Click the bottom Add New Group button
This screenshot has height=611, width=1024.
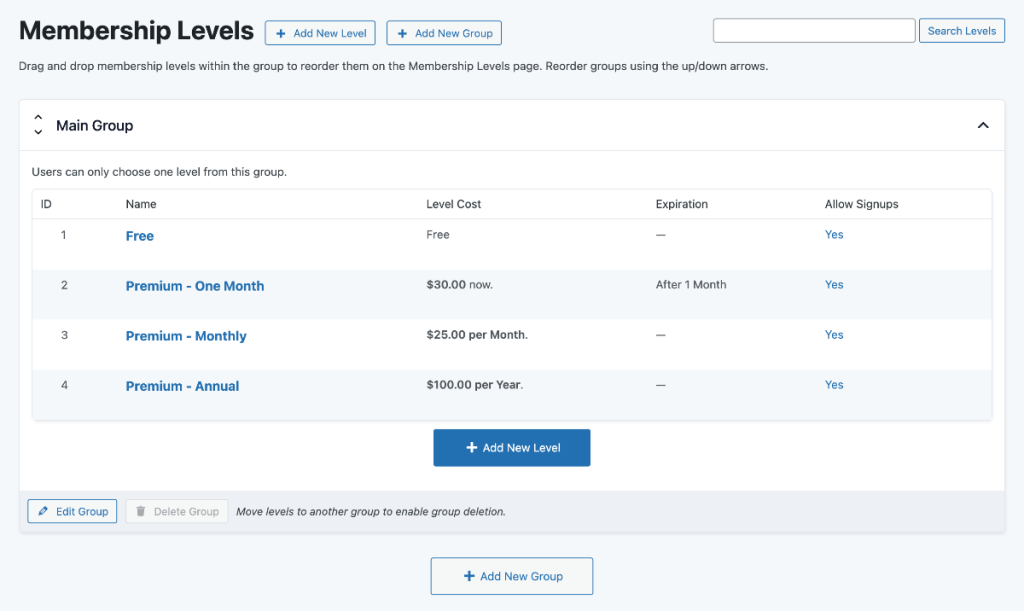[x=511, y=576]
